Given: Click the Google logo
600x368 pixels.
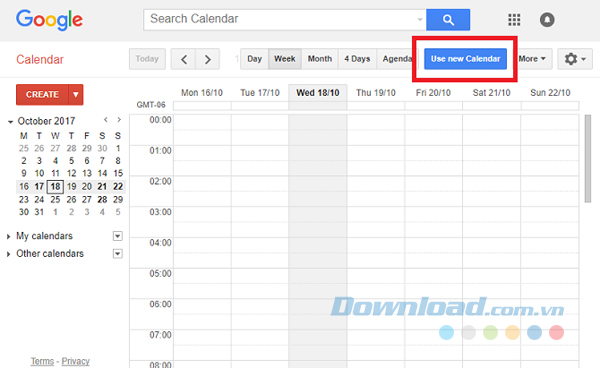Looking at the screenshot, I should point(49,20).
